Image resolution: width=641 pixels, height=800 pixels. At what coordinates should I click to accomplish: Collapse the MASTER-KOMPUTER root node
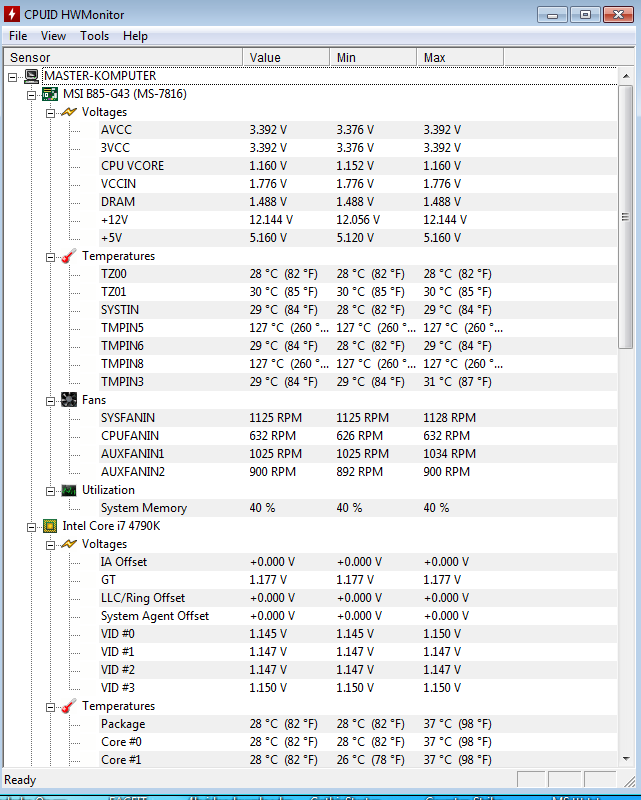point(13,77)
